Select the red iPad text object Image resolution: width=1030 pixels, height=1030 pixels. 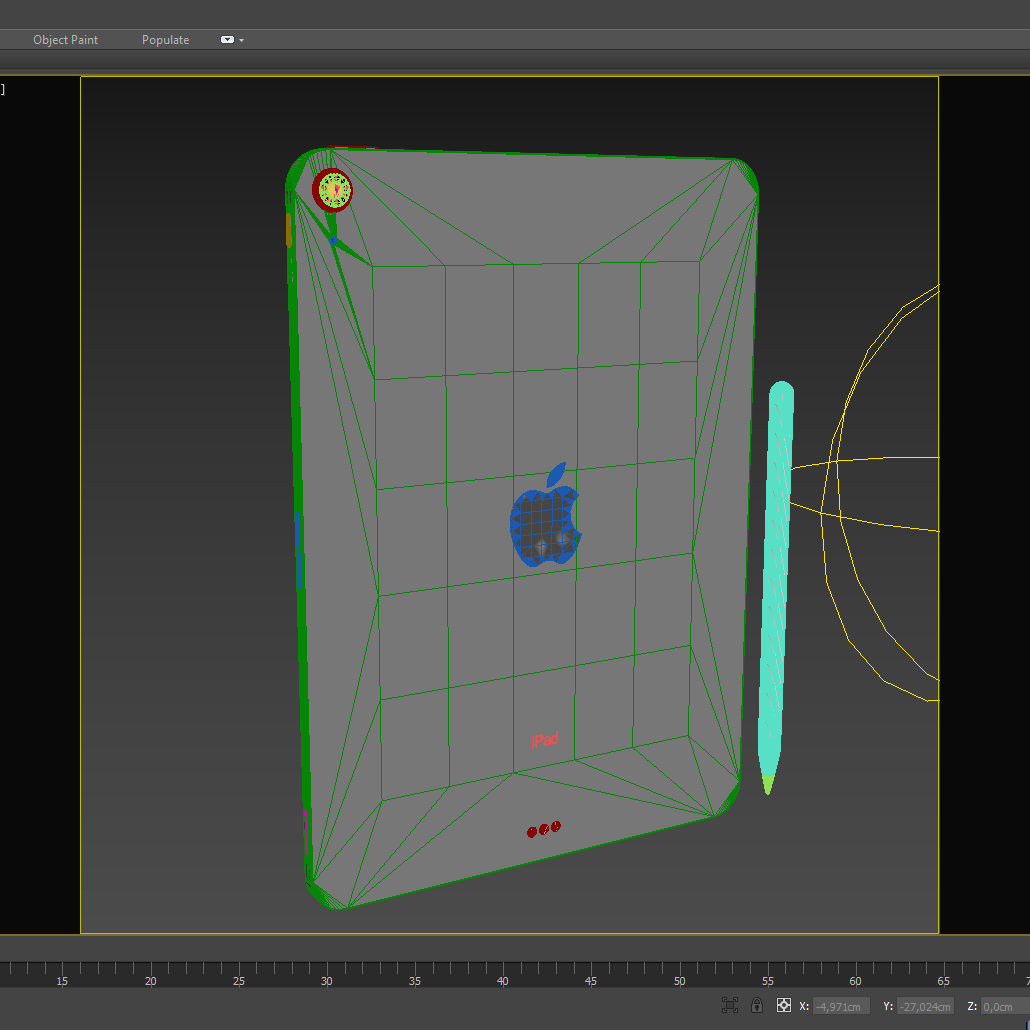click(x=544, y=741)
